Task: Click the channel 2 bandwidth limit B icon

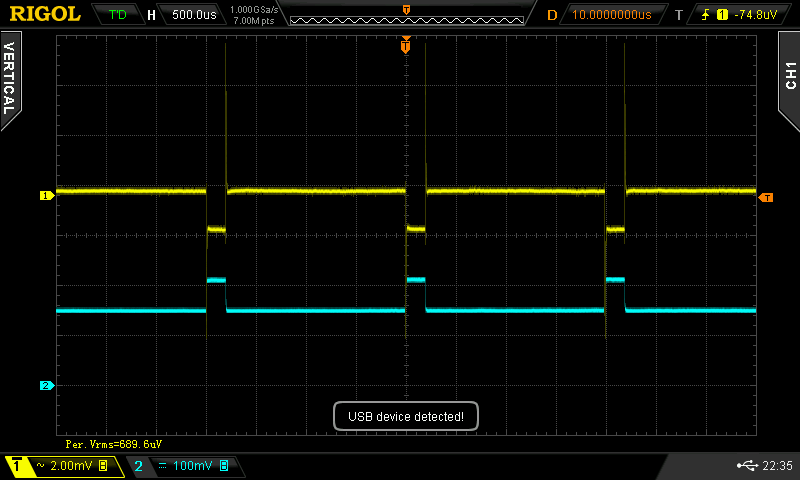Action: pos(224,465)
